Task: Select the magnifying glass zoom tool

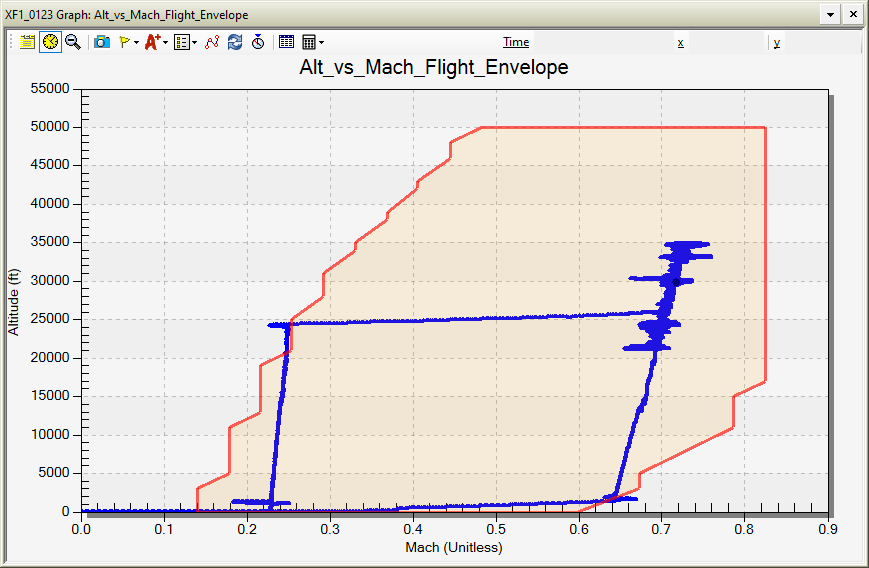Action: 72,42
